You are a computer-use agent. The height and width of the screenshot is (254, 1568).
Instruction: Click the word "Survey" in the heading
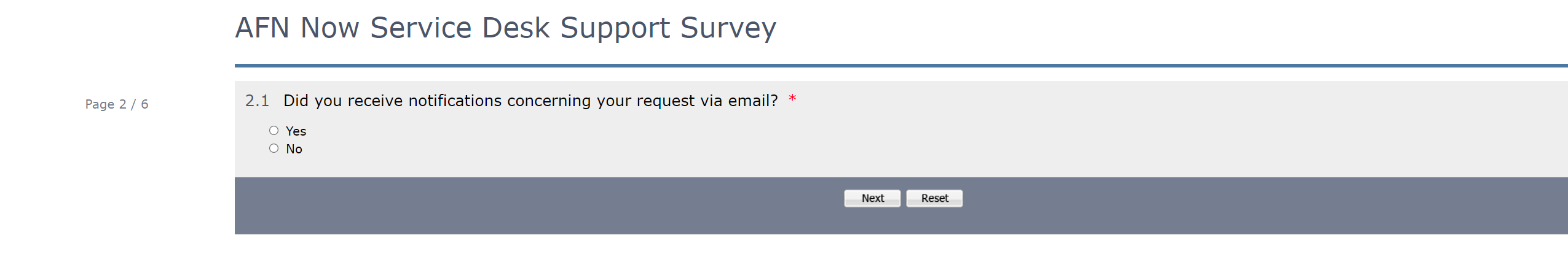[x=728, y=28]
